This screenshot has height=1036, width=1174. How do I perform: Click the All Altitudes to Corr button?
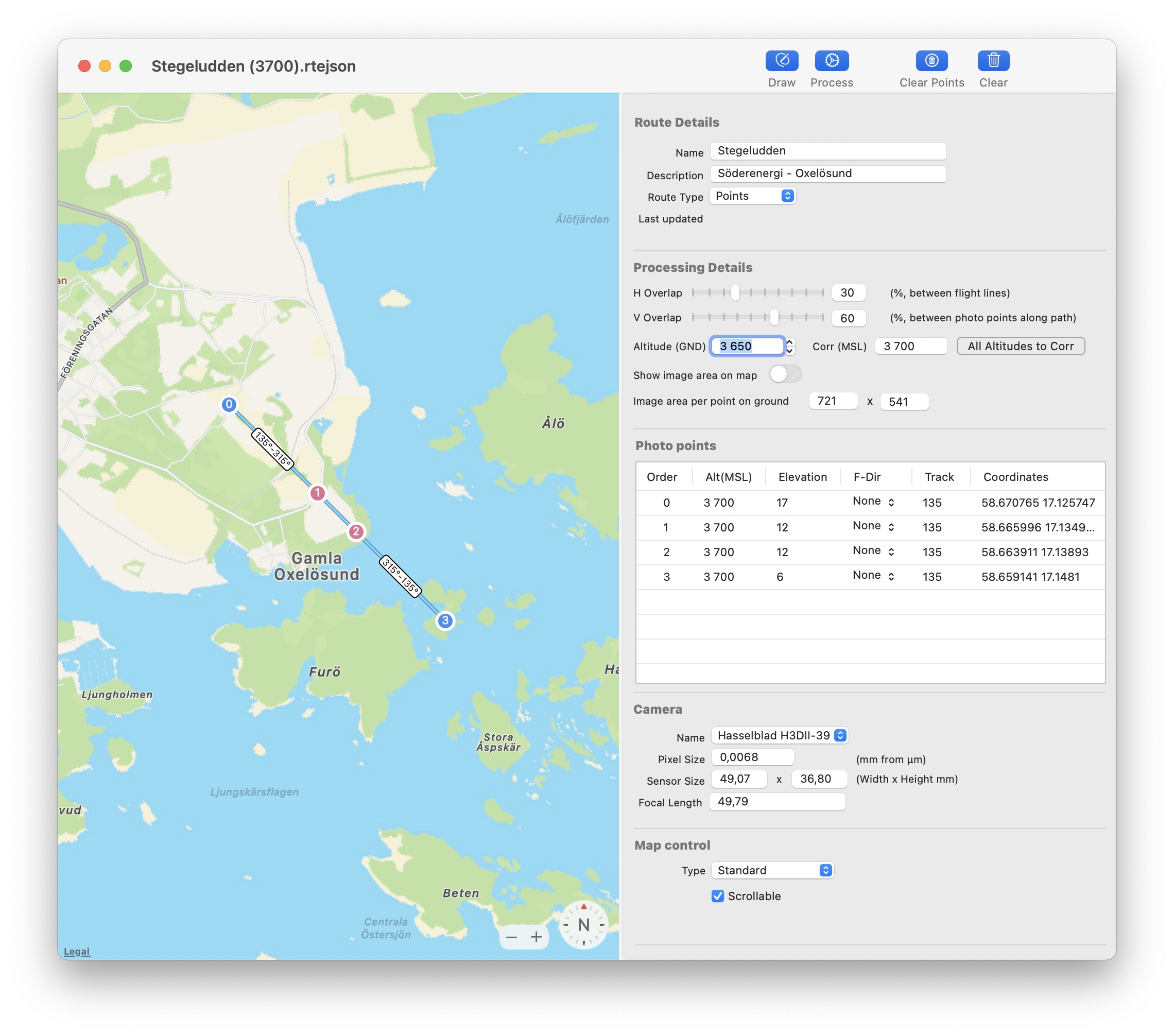click(1020, 346)
